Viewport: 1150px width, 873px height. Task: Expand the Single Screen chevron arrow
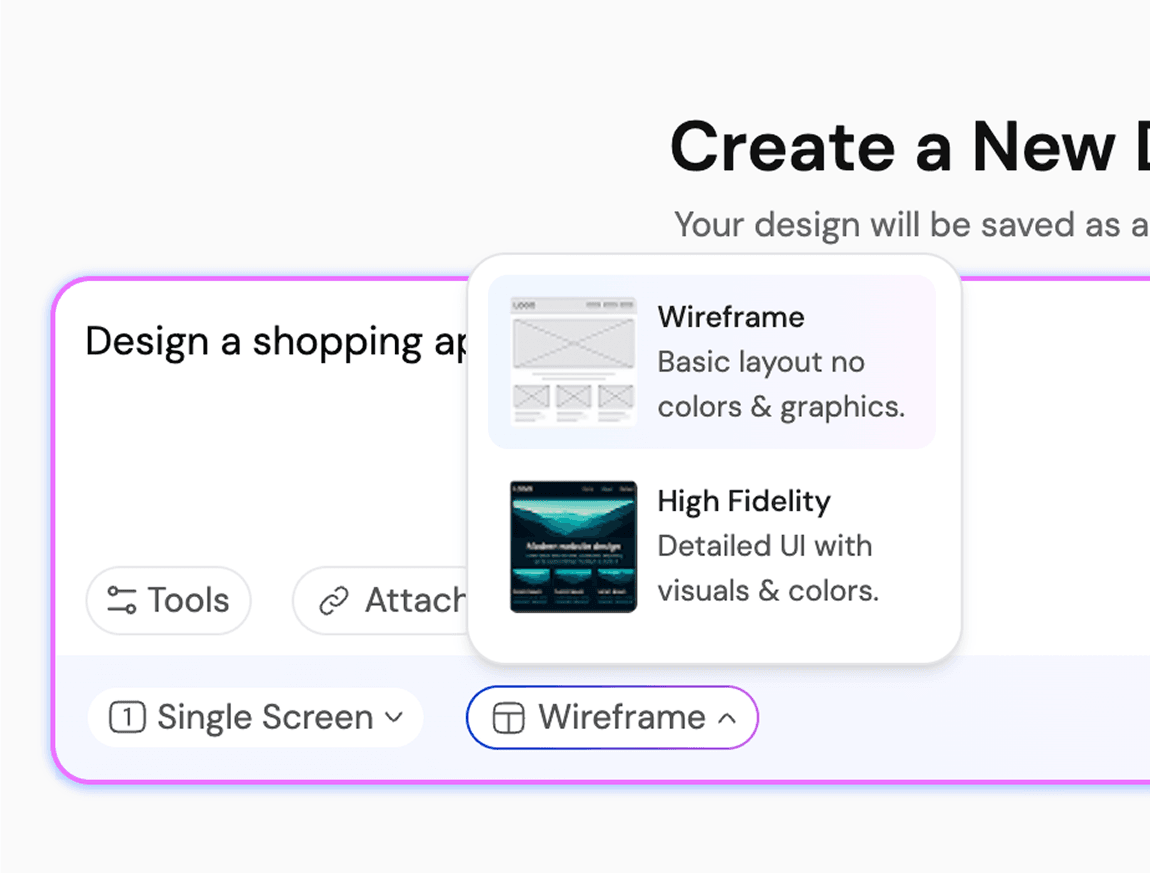coord(395,717)
